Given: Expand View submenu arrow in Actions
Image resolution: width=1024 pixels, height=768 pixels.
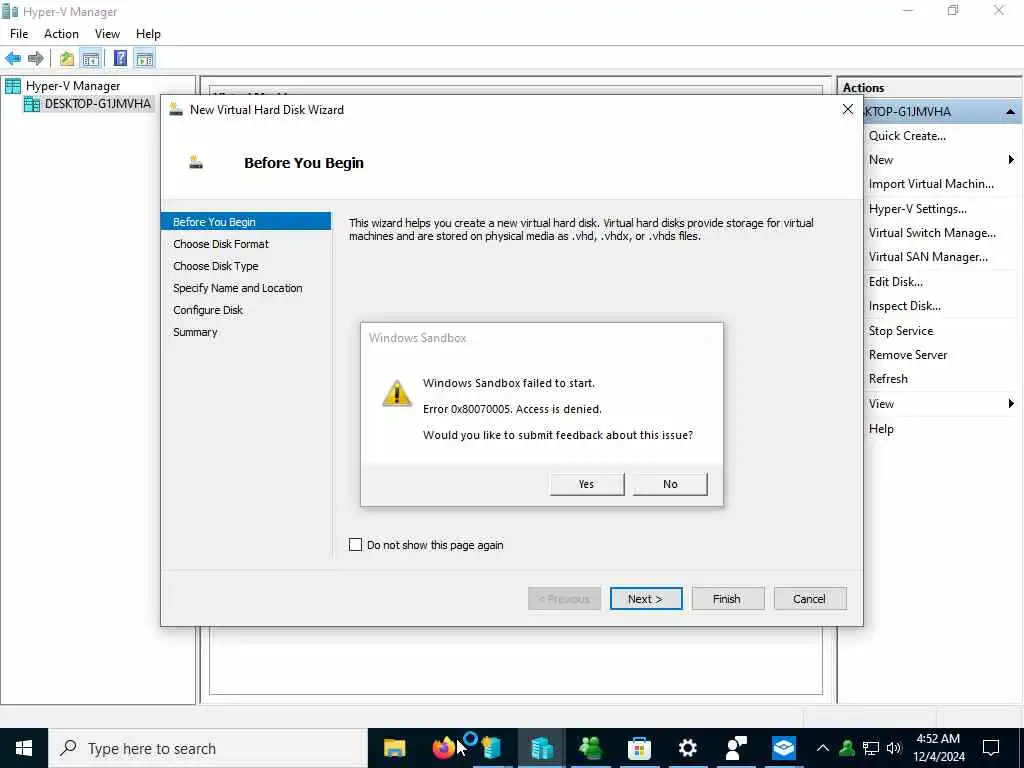Looking at the screenshot, I should (x=1011, y=404).
